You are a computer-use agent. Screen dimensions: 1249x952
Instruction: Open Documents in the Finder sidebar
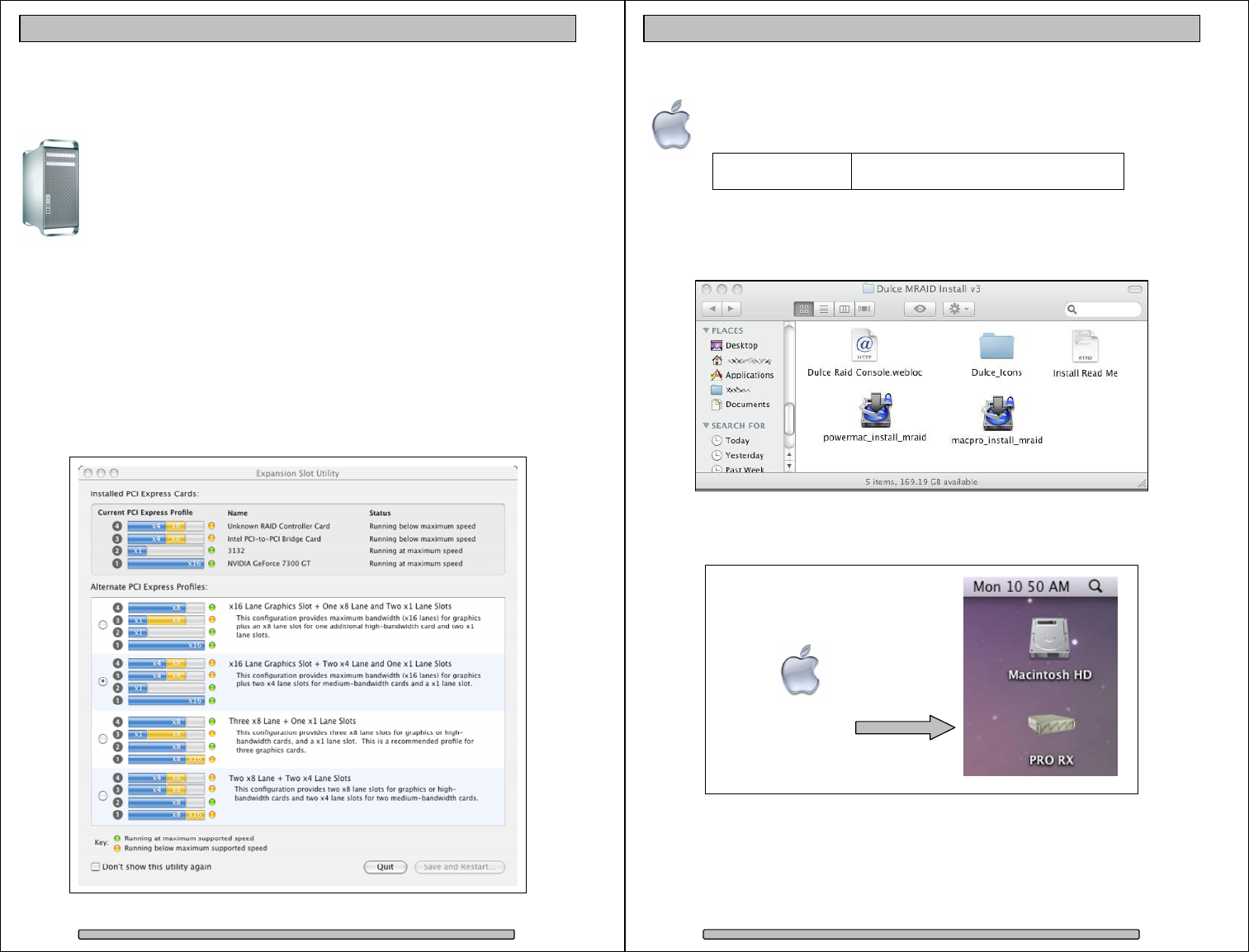tap(740, 405)
